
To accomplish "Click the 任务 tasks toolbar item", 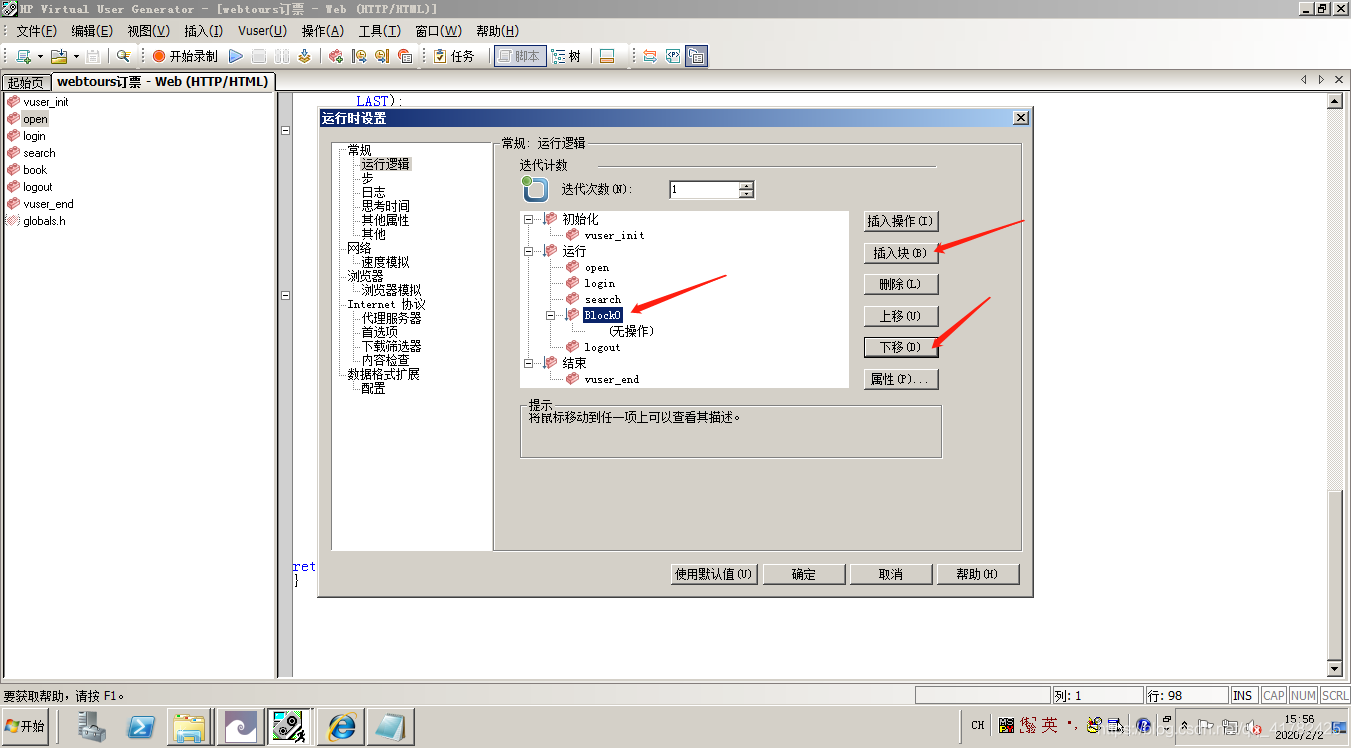I will coord(455,56).
